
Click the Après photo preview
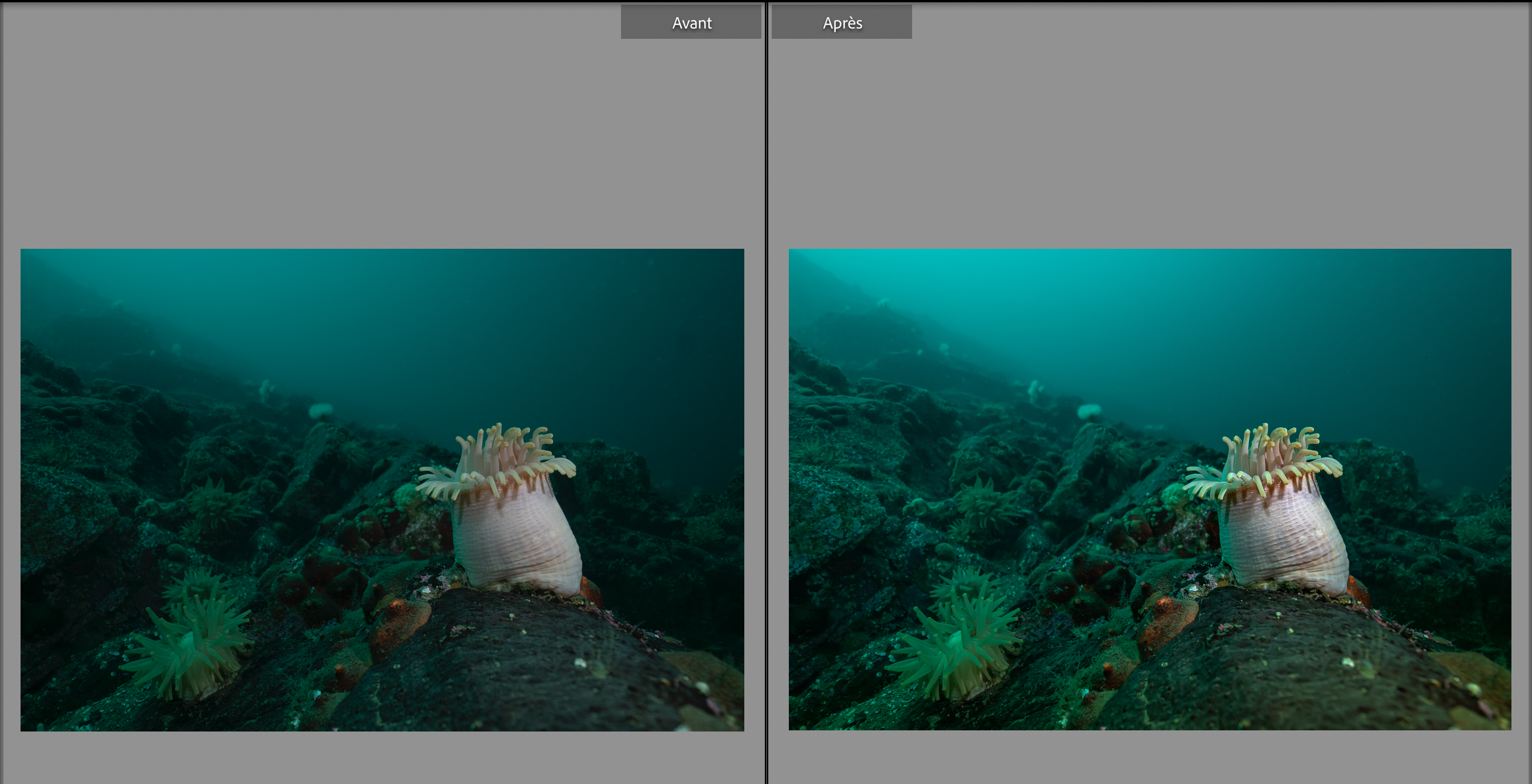tap(1149, 489)
